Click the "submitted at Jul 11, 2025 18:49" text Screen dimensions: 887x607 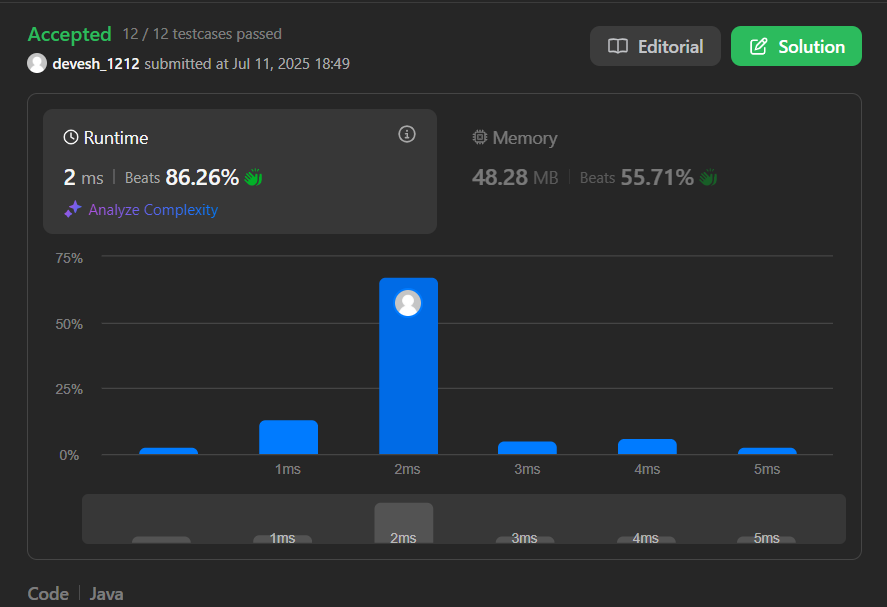pos(247,63)
